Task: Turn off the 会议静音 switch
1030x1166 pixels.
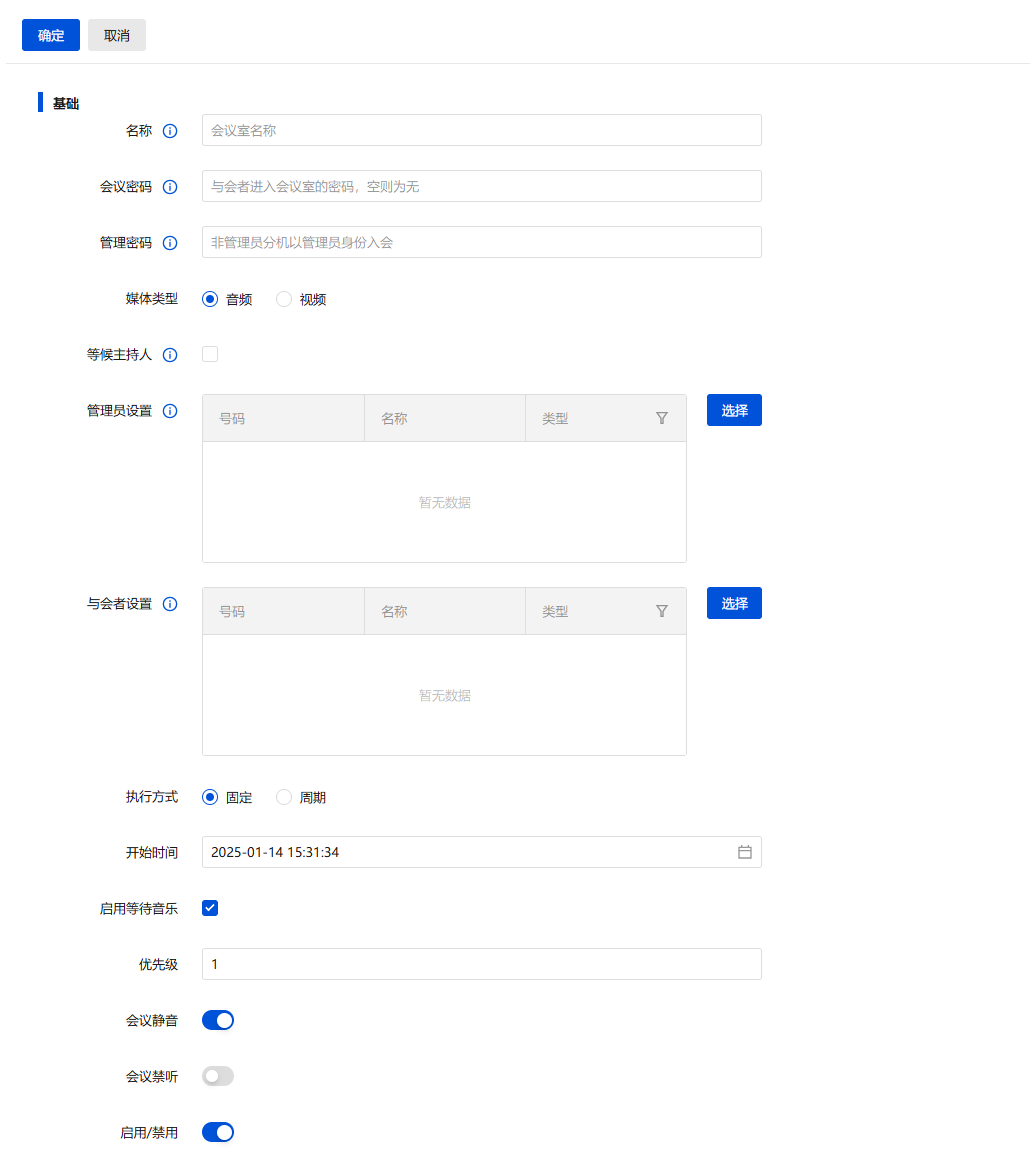Action: coord(218,1020)
